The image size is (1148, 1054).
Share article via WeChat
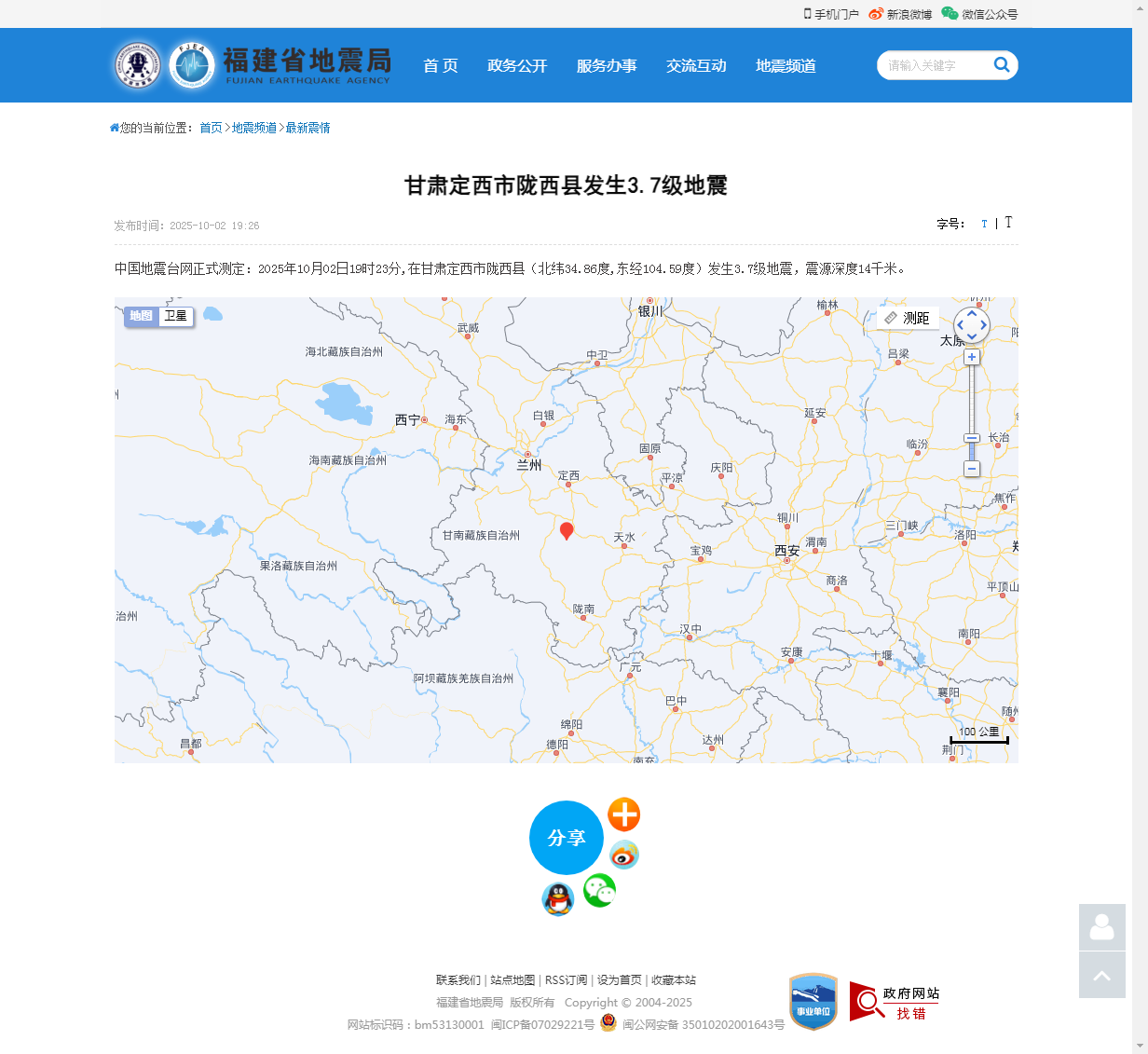coord(599,890)
